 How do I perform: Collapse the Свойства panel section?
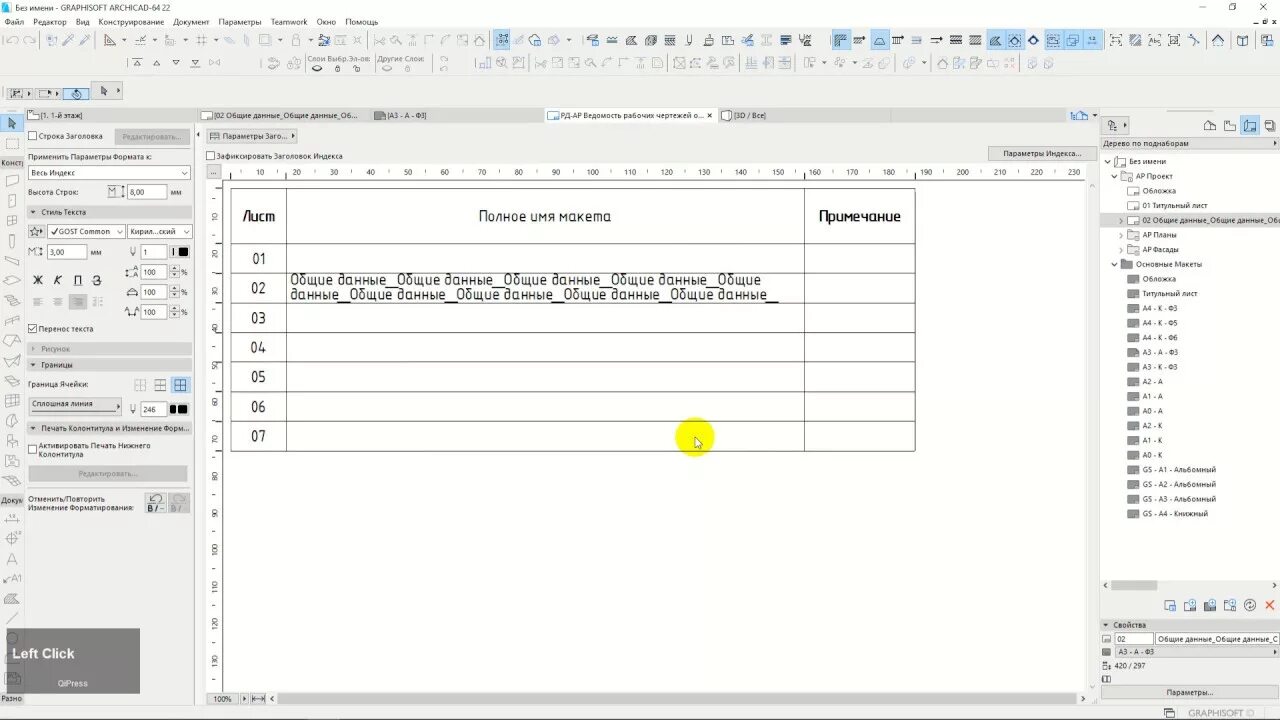[1107, 625]
